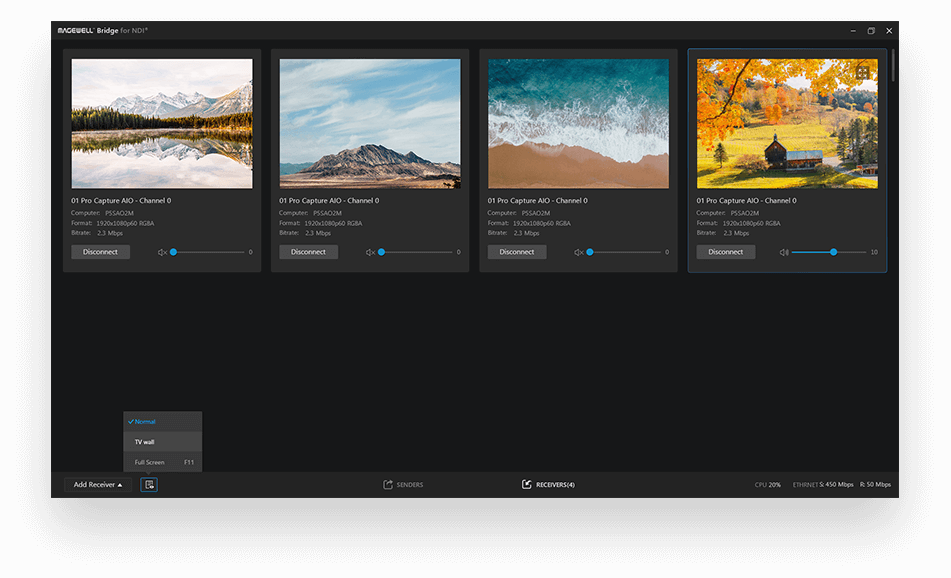Select Normal view mode in popup menu
The image size is (951, 578).
[163, 422]
